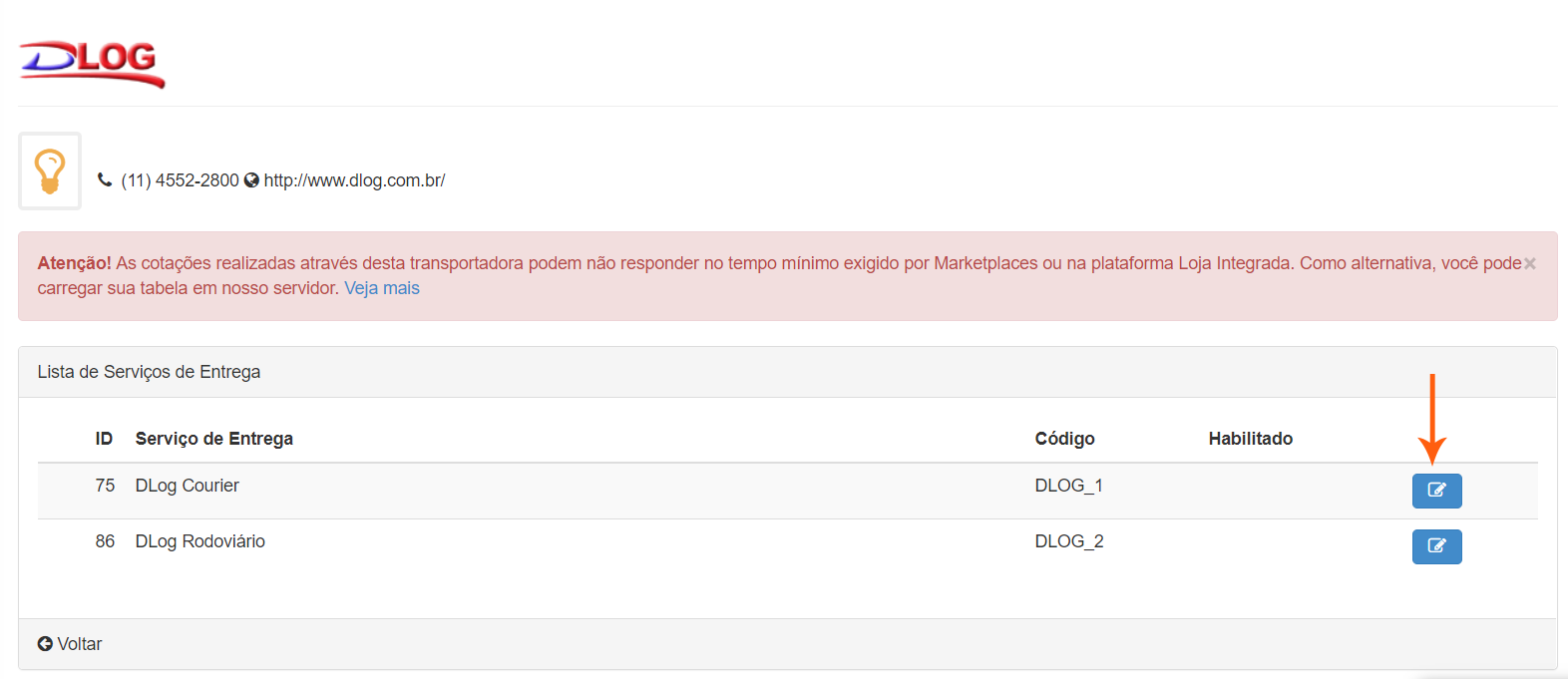Screen dimensions: 1568x679
Task: Go back using the Voltar link
Action: click(x=79, y=644)
